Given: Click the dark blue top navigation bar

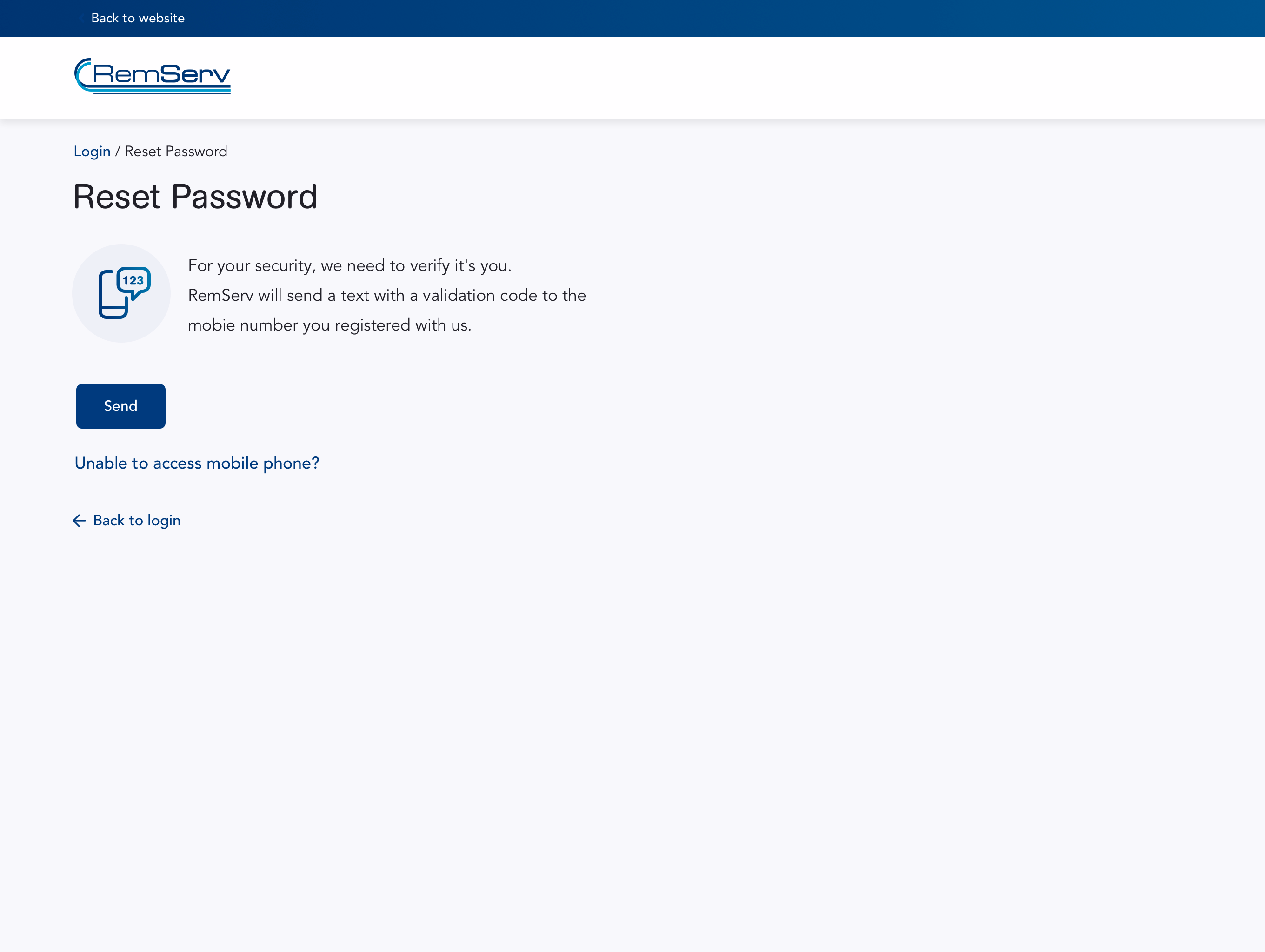Looking at the screenshot, I should pyautogui.click(x=629, y=18).
